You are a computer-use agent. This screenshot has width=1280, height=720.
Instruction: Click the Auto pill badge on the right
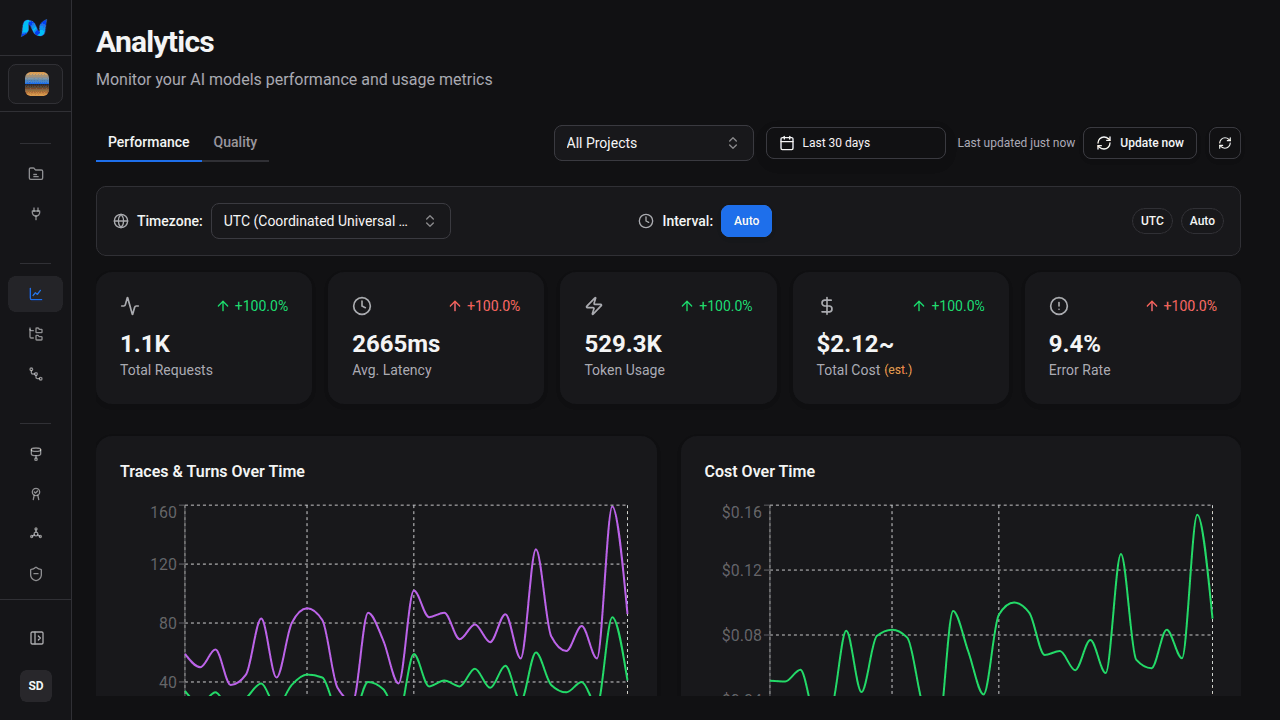coord(1202,221)
